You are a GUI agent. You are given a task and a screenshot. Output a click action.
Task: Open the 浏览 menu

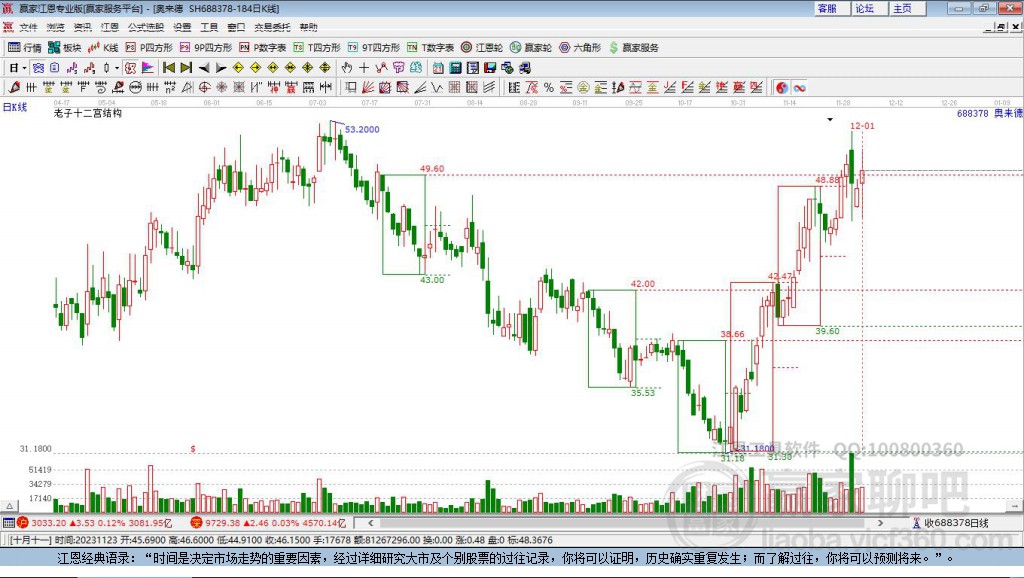pos(56,27)
